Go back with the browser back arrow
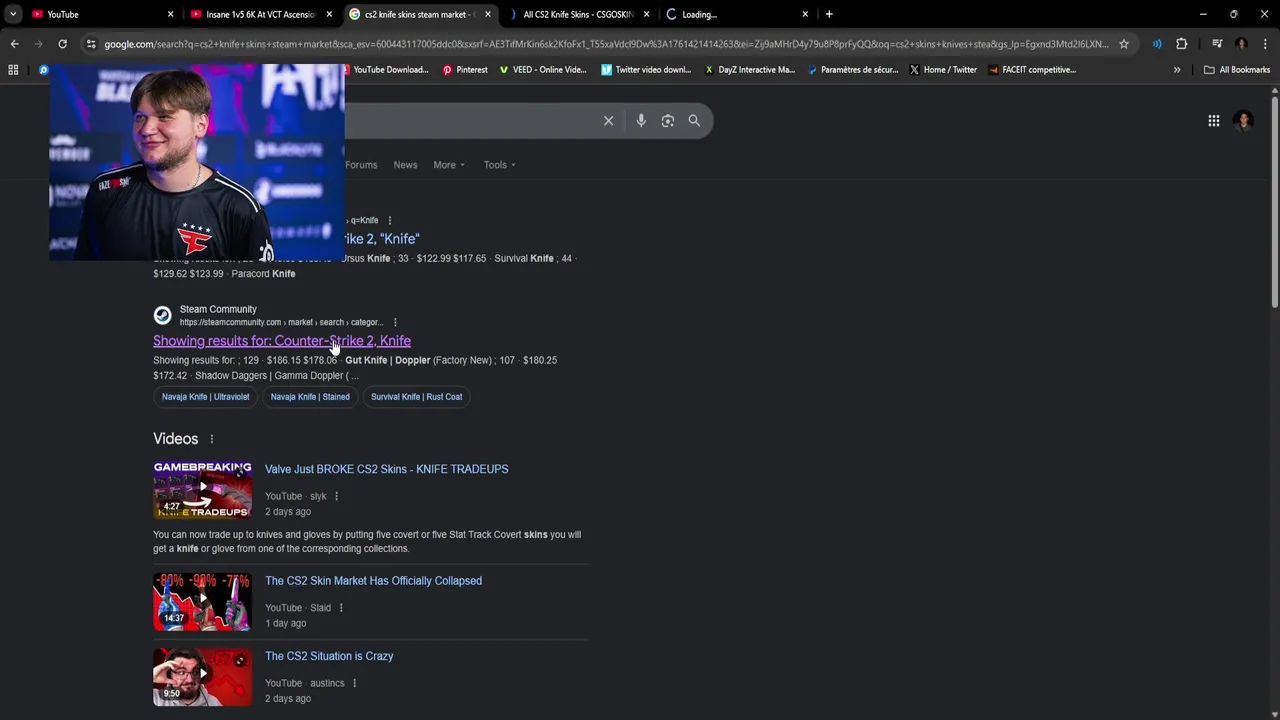The height and width of the screenshot is (720, 1280). [x=14, y=44]
